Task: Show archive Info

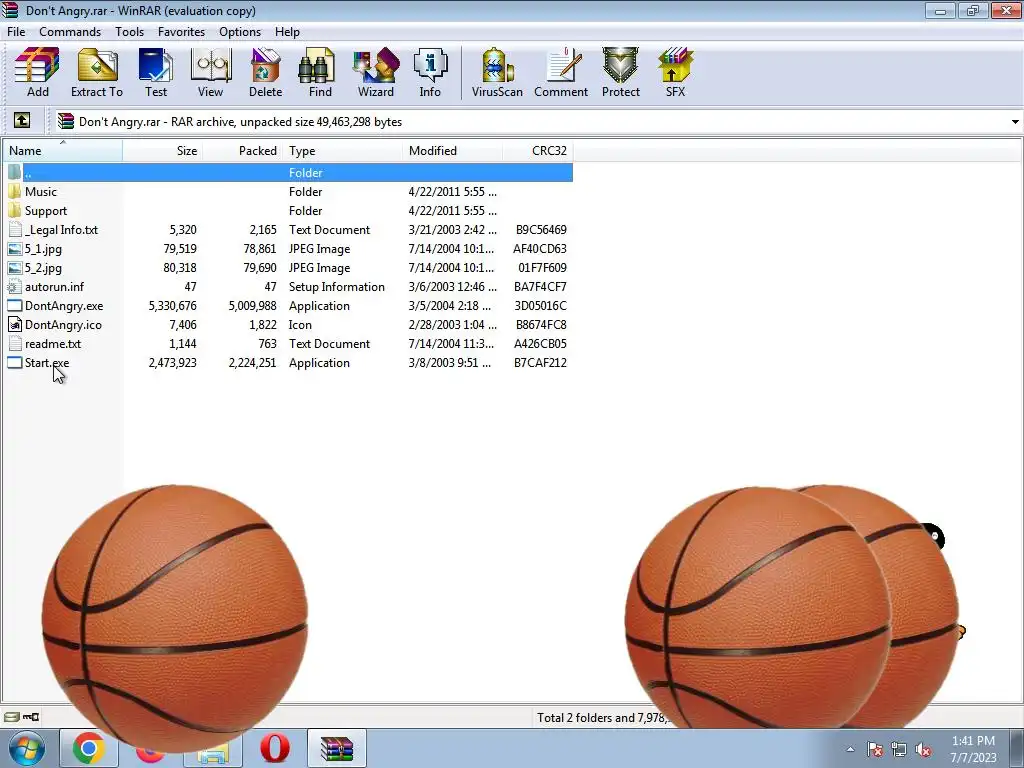Action: tap(430, 72)
